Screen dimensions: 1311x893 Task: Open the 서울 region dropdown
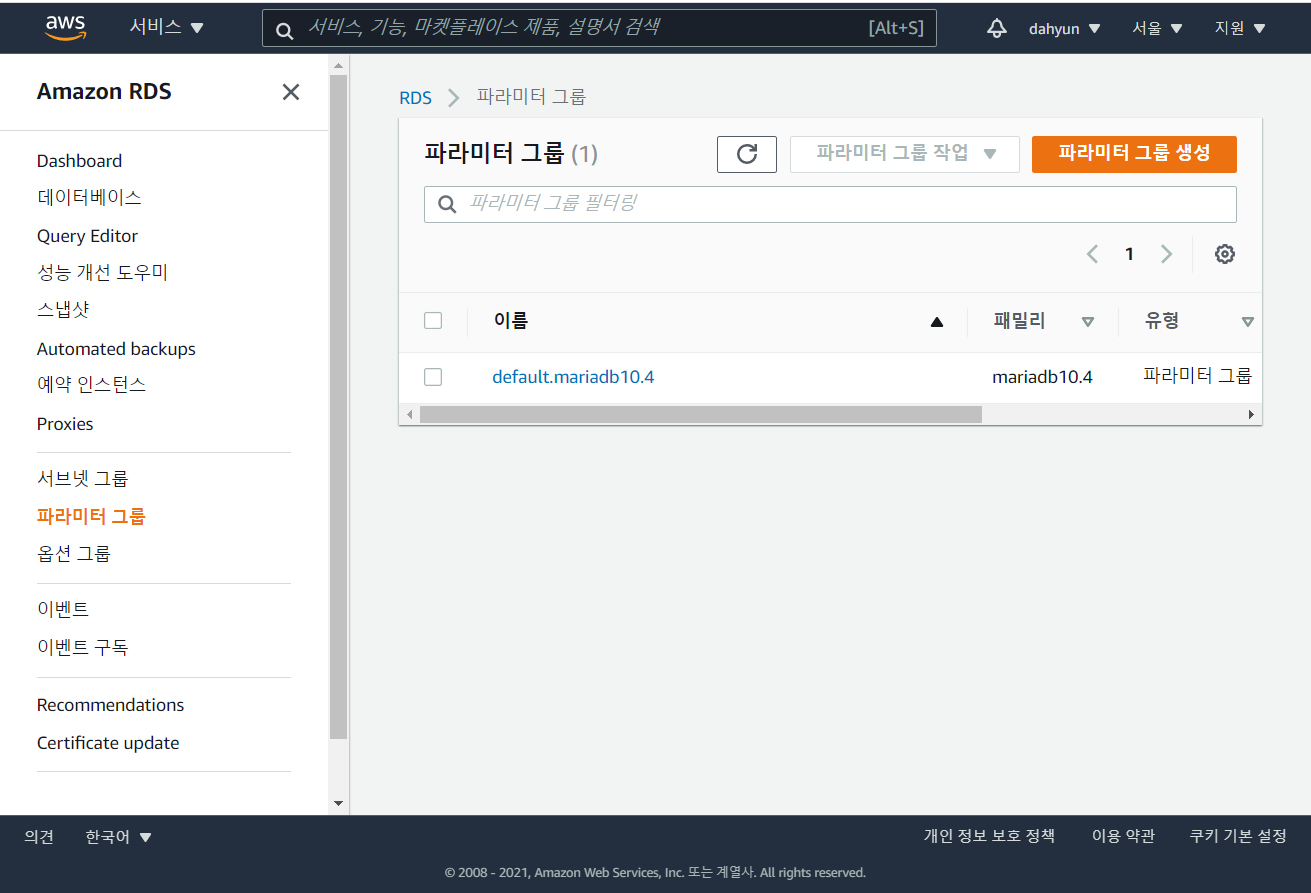click(x=1157, y=29)
